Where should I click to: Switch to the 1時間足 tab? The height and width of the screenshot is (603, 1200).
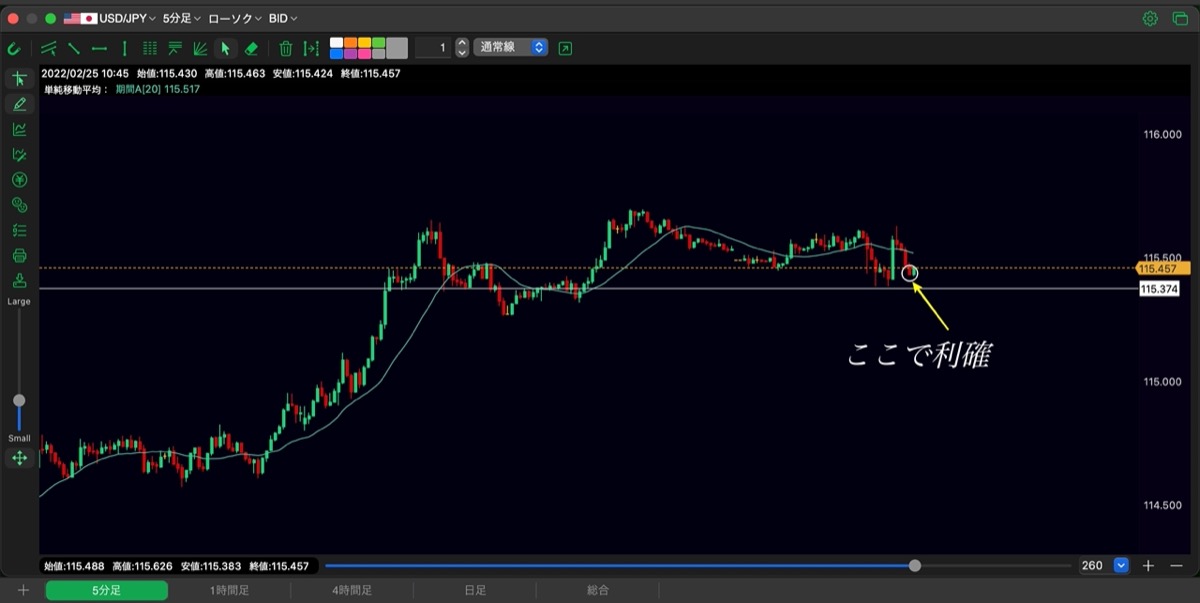[229, 591]
